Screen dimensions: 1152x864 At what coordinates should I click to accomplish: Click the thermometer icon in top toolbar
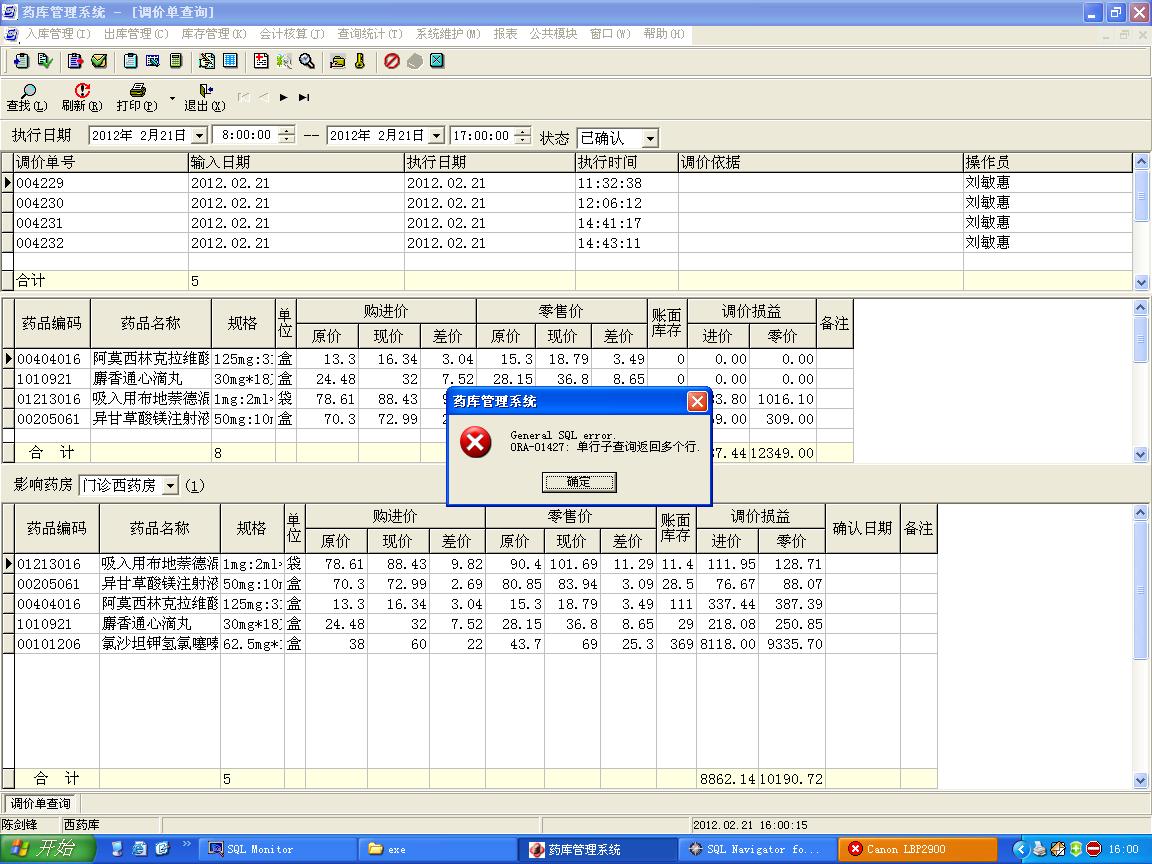[360, 61]
